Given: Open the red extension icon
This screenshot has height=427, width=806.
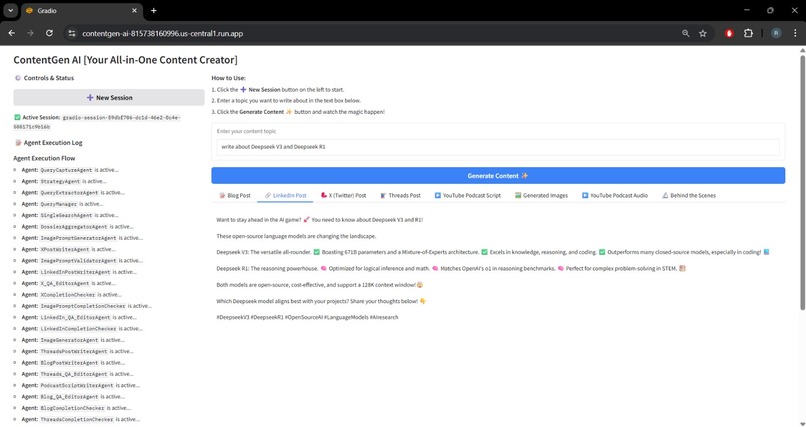Looking at the screenshot, I should point(729,33).
